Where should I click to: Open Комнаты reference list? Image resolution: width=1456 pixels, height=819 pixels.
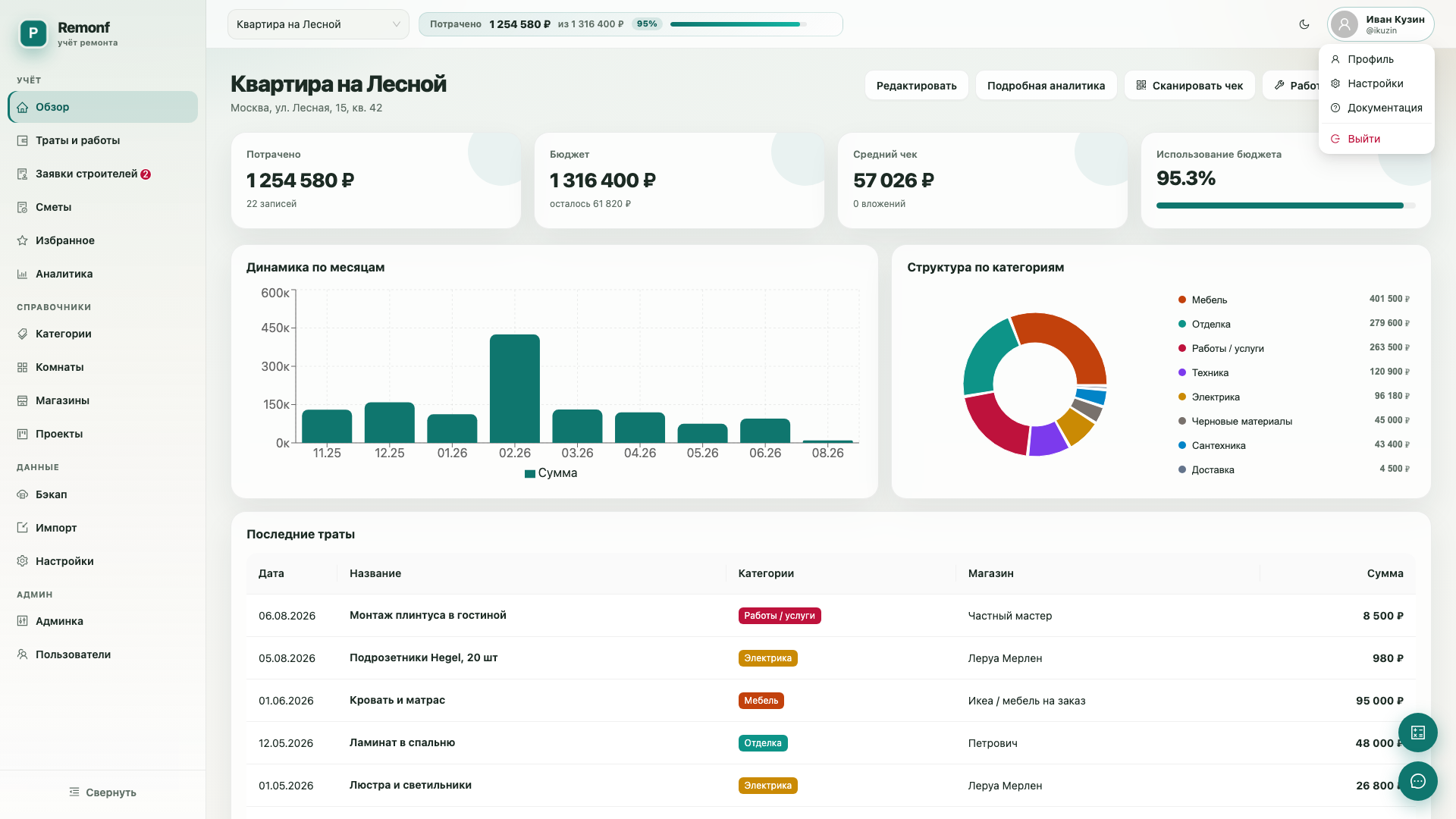103,367
